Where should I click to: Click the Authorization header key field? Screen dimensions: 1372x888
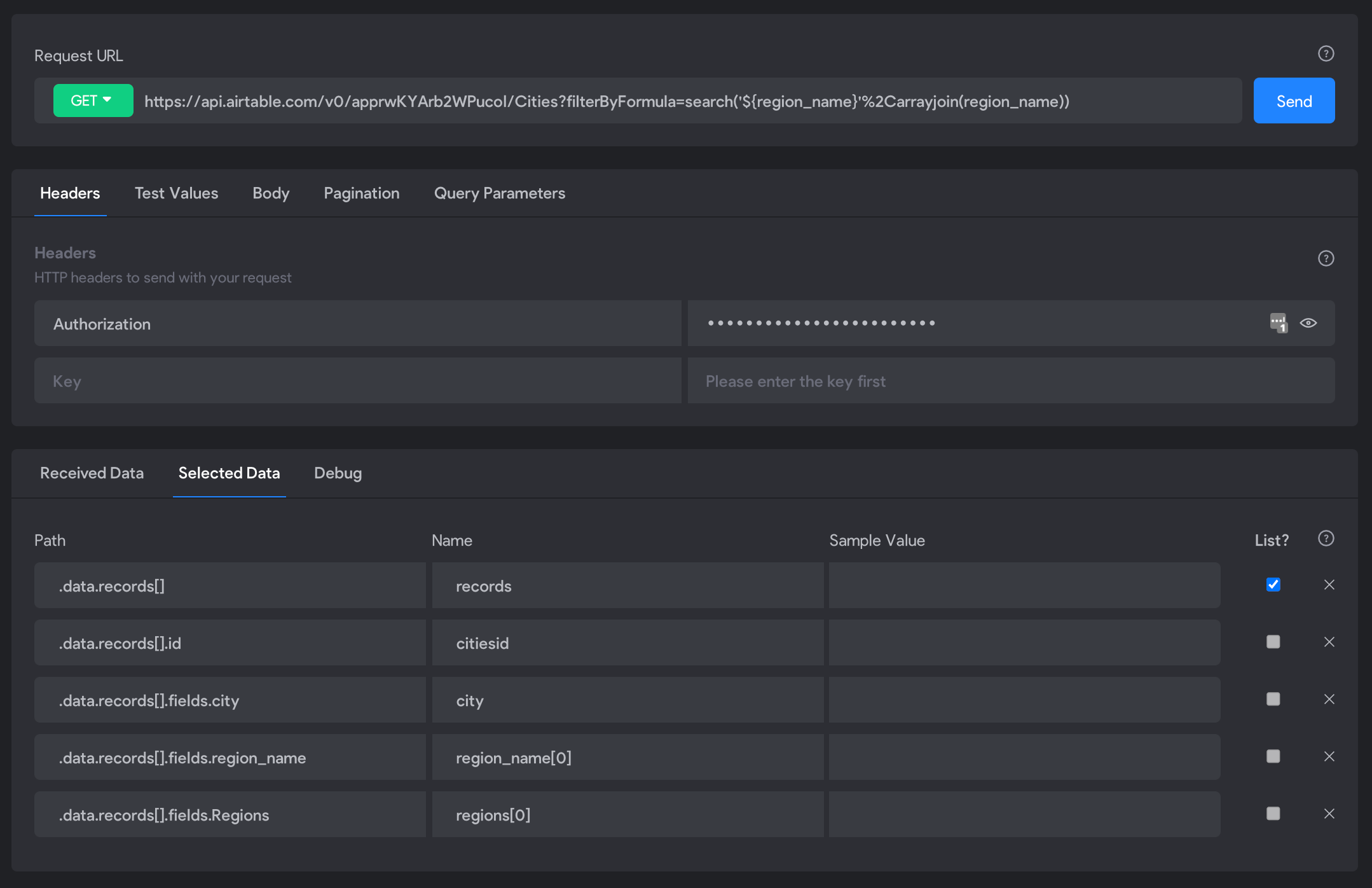357,324
